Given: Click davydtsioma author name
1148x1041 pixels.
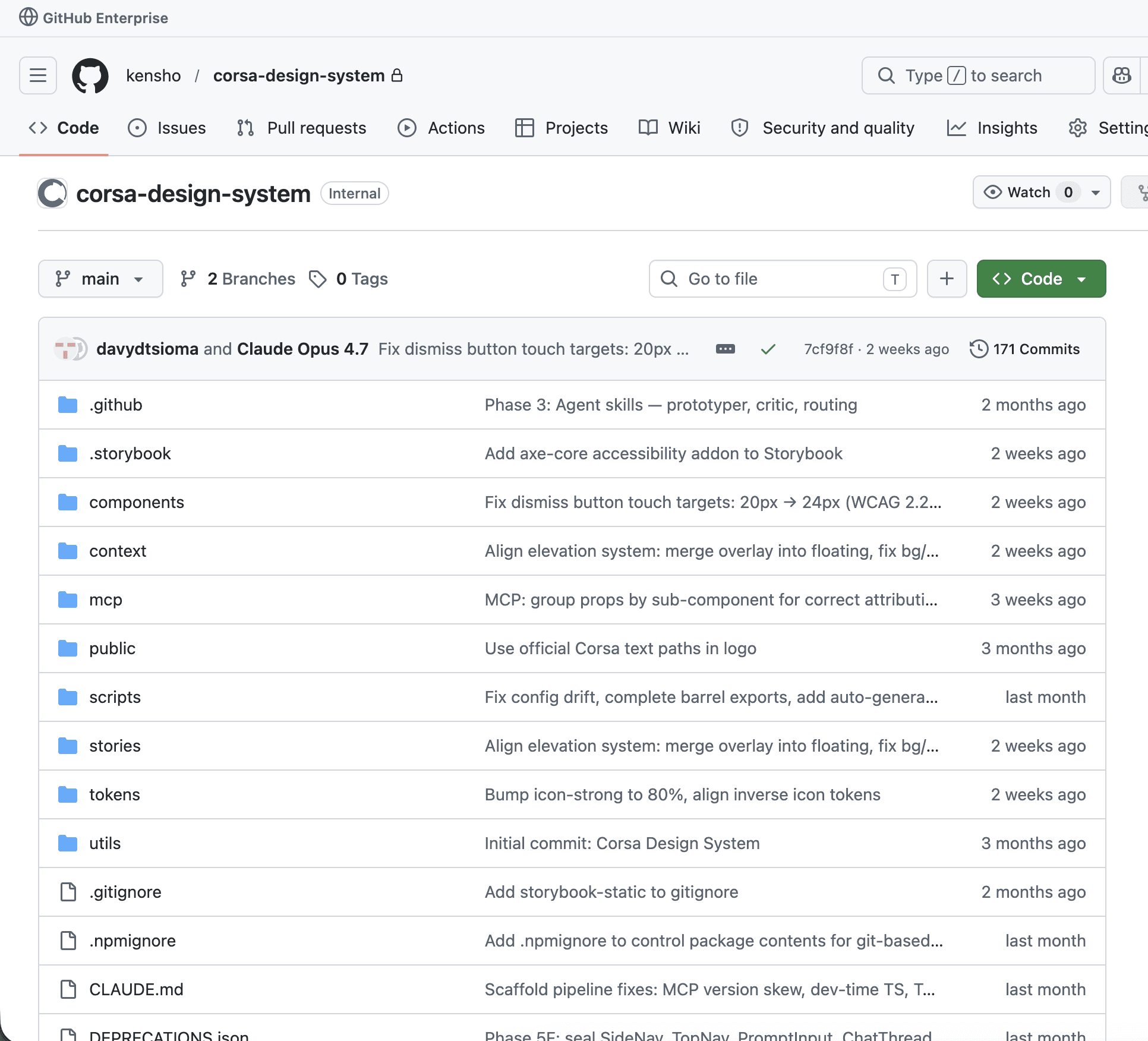Looking at the screenshot, I should (147, 349).
